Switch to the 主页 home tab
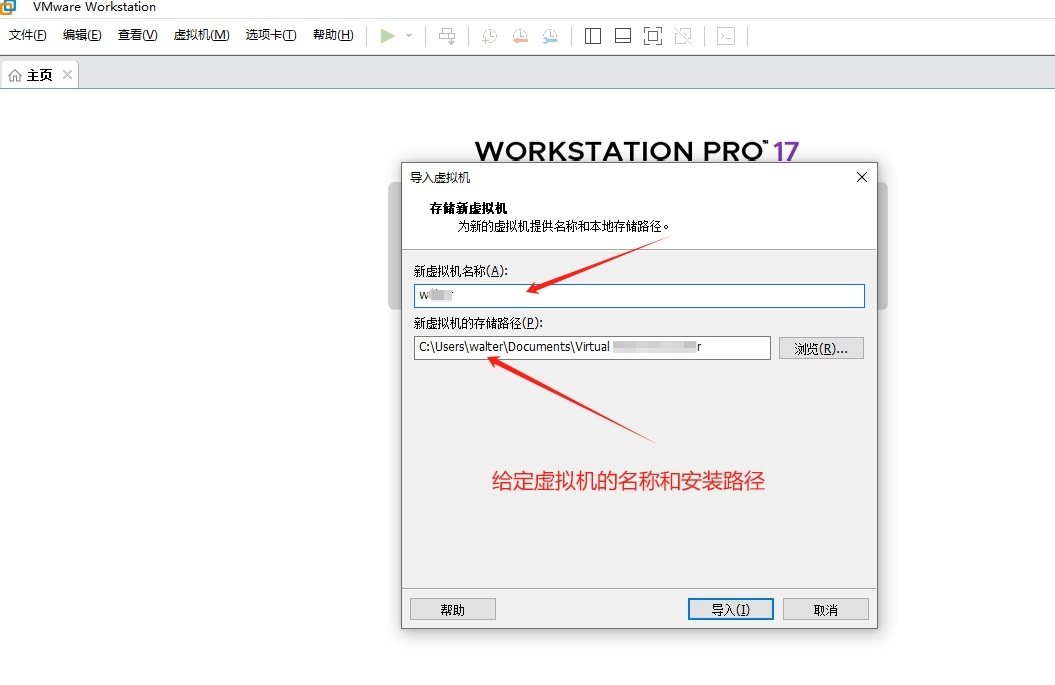This screenshot has width=1055, height=685. tap(32, 75)
